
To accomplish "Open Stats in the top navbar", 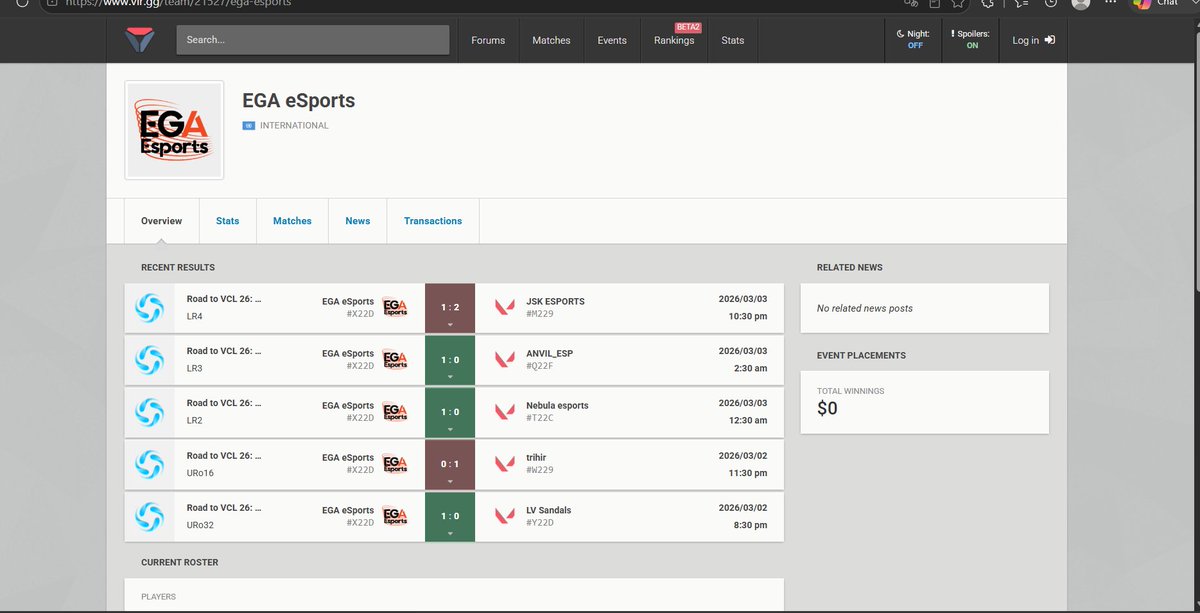I will coord(733,40).
